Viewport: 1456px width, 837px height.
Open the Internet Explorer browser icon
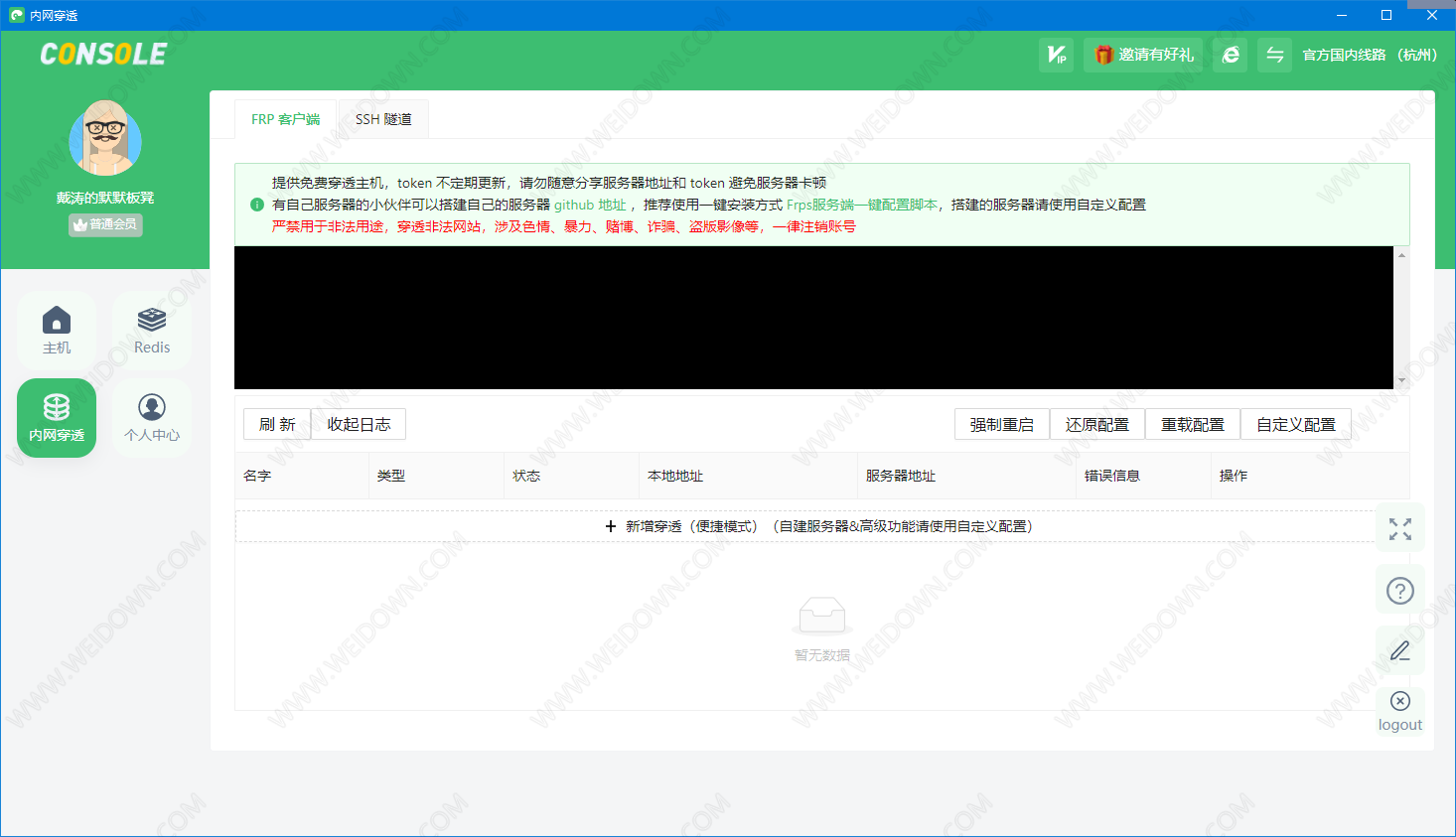(1230, 55)
